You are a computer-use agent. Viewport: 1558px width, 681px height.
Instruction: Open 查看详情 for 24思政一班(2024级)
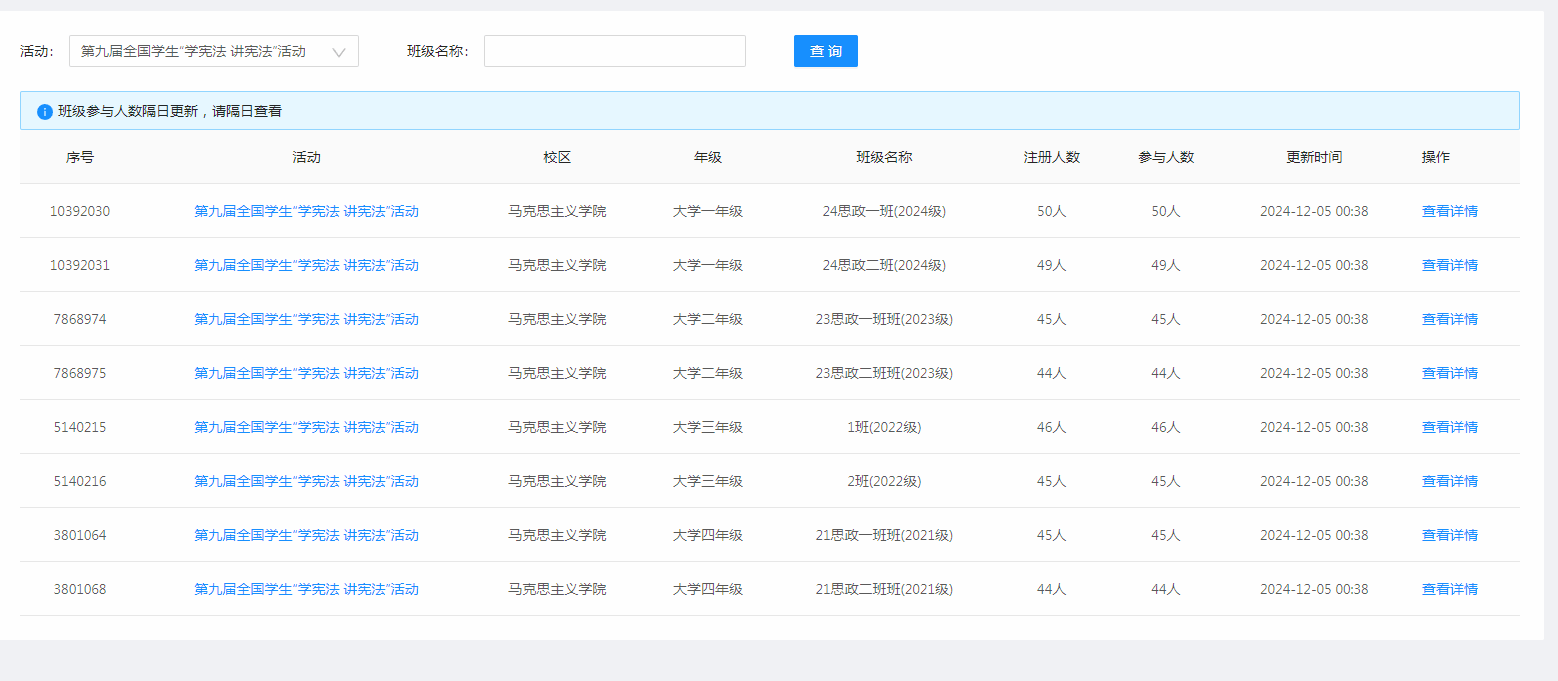(x=1449, y=211)
